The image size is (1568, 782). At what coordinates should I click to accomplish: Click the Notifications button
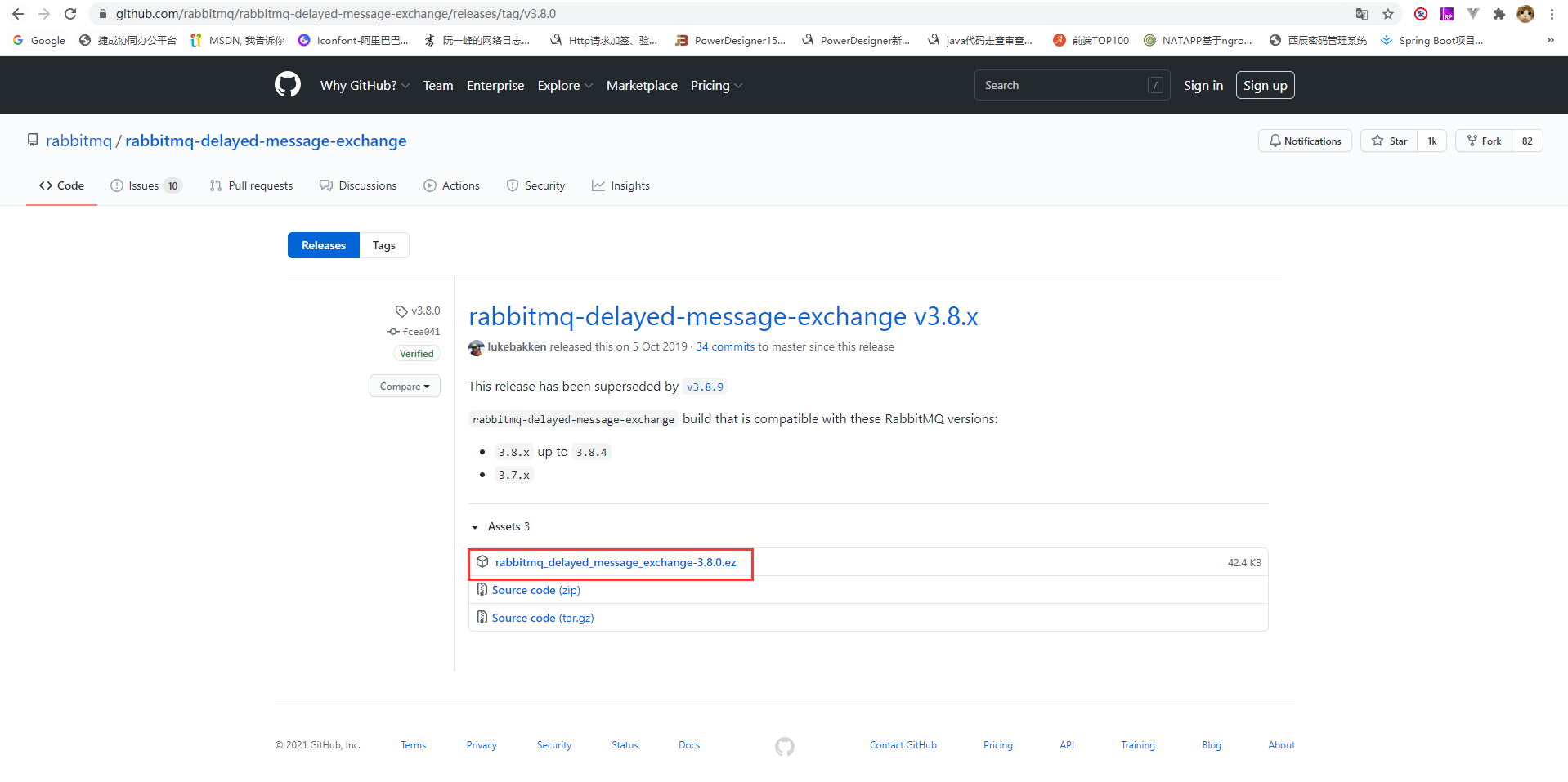click(1305, 141)
